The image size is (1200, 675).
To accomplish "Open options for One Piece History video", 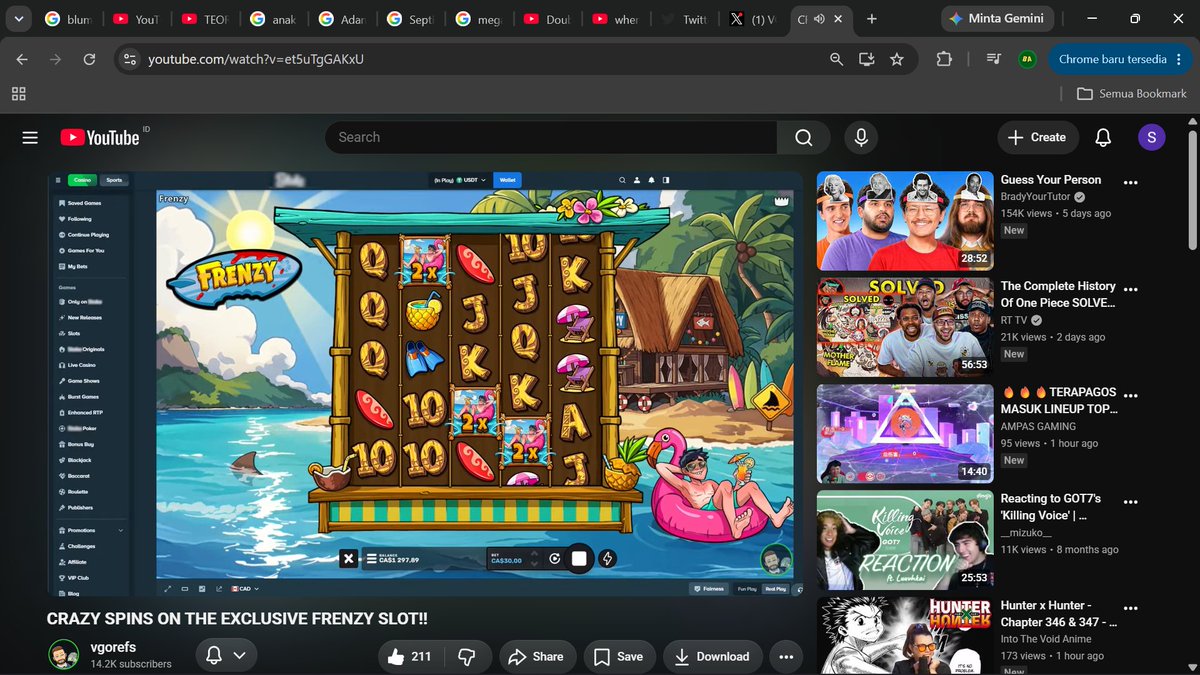I will pyautogui.click(x=1131, y=289).
